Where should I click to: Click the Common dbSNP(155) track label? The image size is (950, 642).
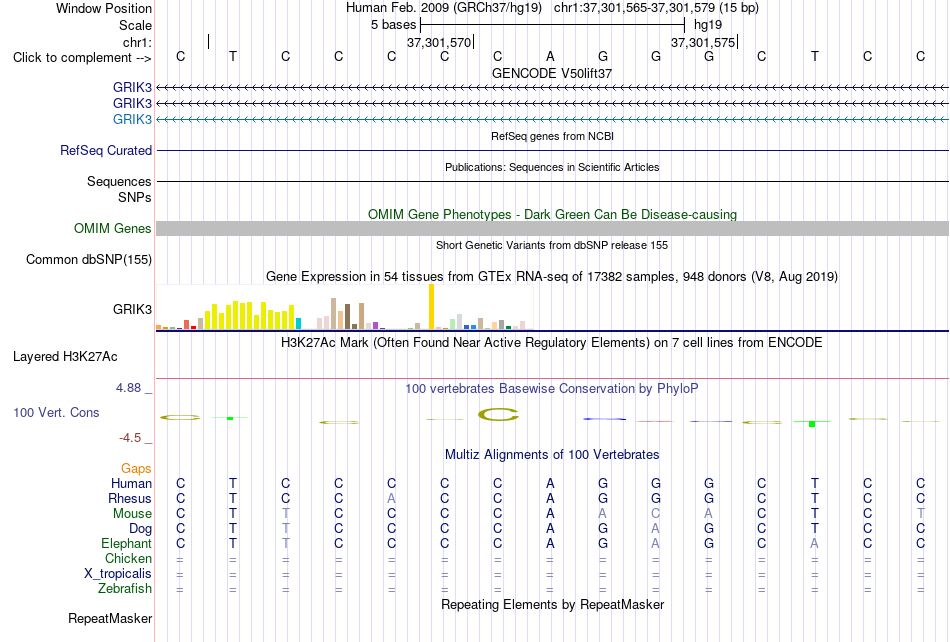[89, 259]
